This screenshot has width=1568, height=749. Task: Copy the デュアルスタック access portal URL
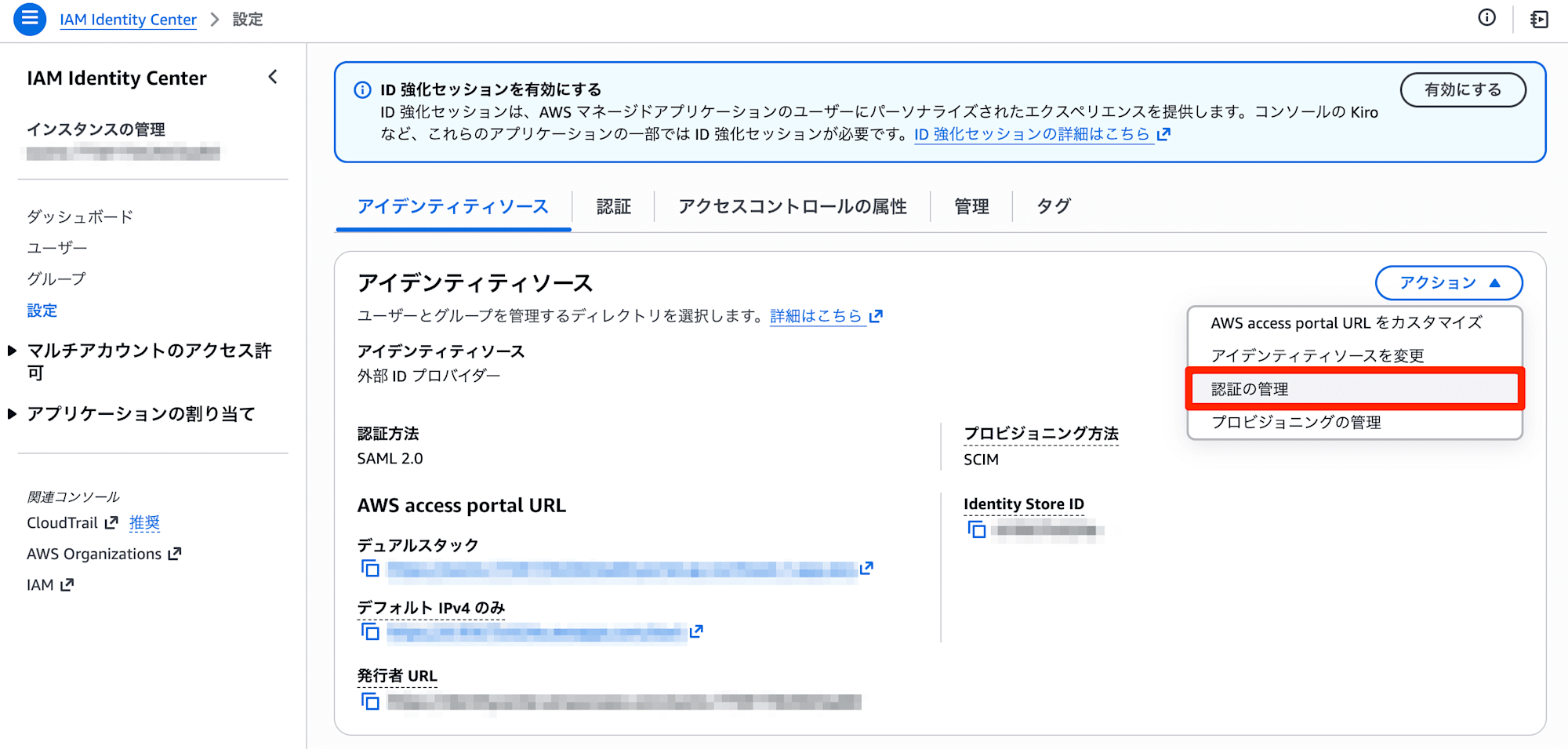[x=370, y=569]
